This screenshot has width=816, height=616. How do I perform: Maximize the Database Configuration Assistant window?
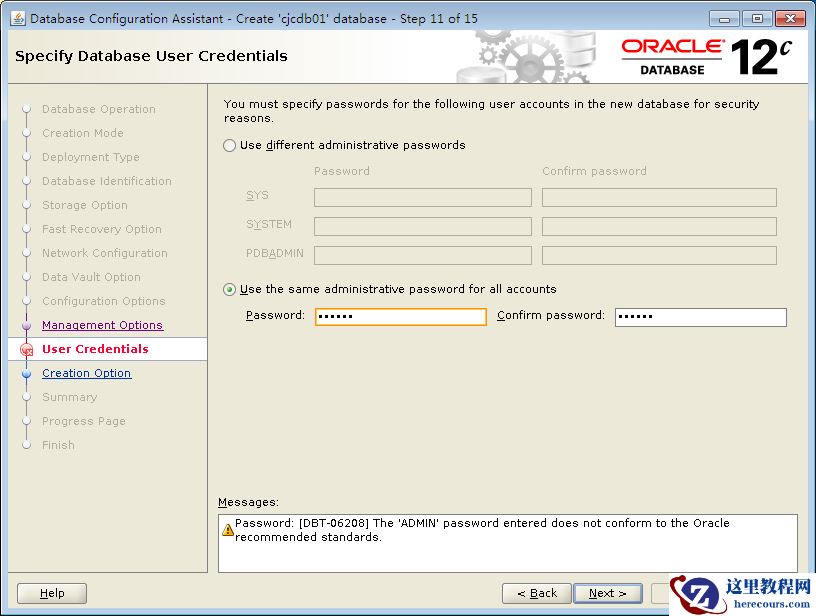[757, 19]
